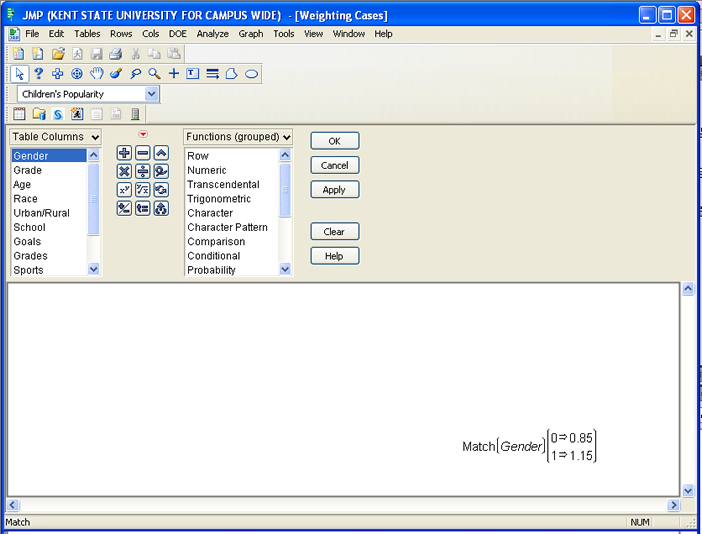702x534 pixels.
Task: Click the Cancel button
Action: coord(335,165)
